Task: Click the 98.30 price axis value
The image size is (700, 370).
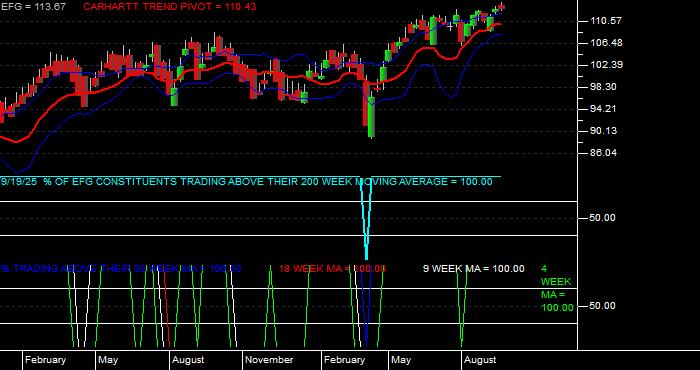Action: click(x=605, y=87)
